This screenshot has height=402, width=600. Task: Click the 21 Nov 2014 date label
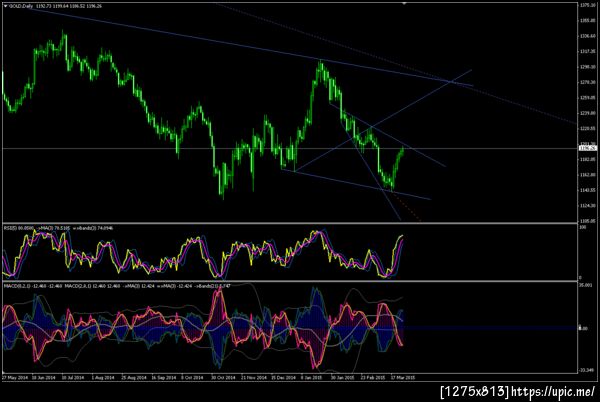pos(254,378)
